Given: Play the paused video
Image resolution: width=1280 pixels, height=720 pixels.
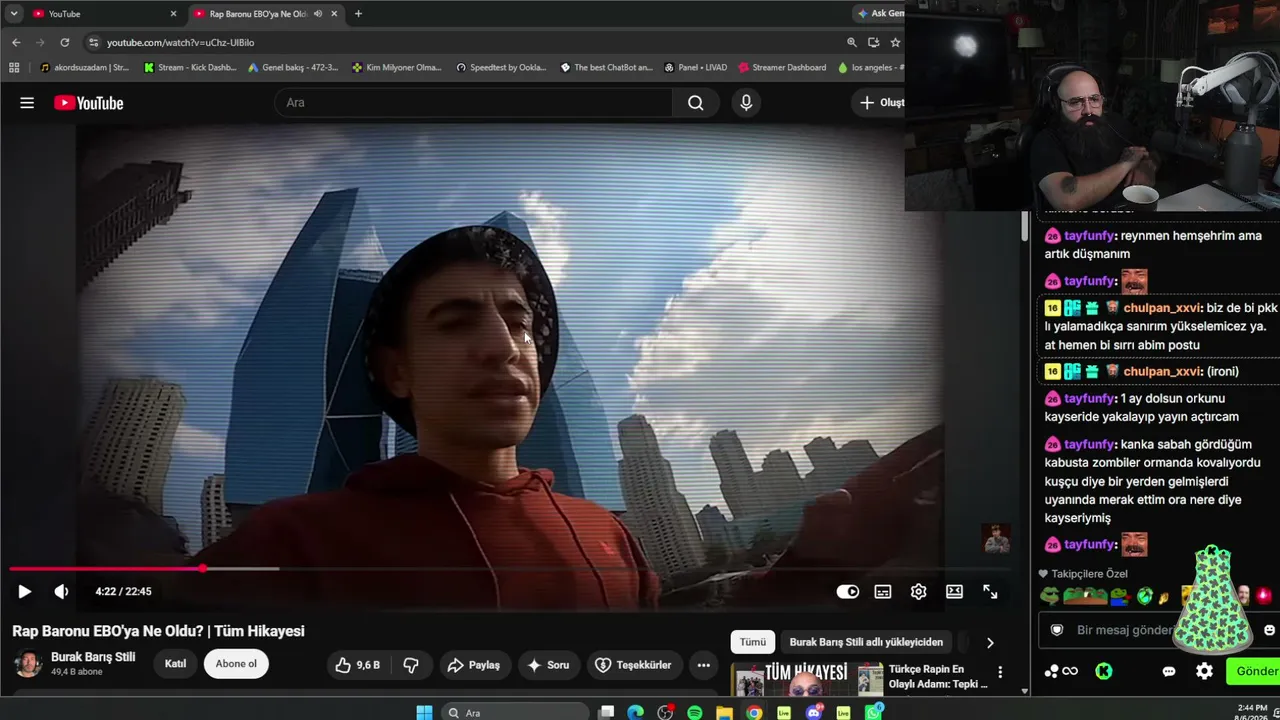Looking at the screenshot, I should pyautogui.click(x=25, y=592).
